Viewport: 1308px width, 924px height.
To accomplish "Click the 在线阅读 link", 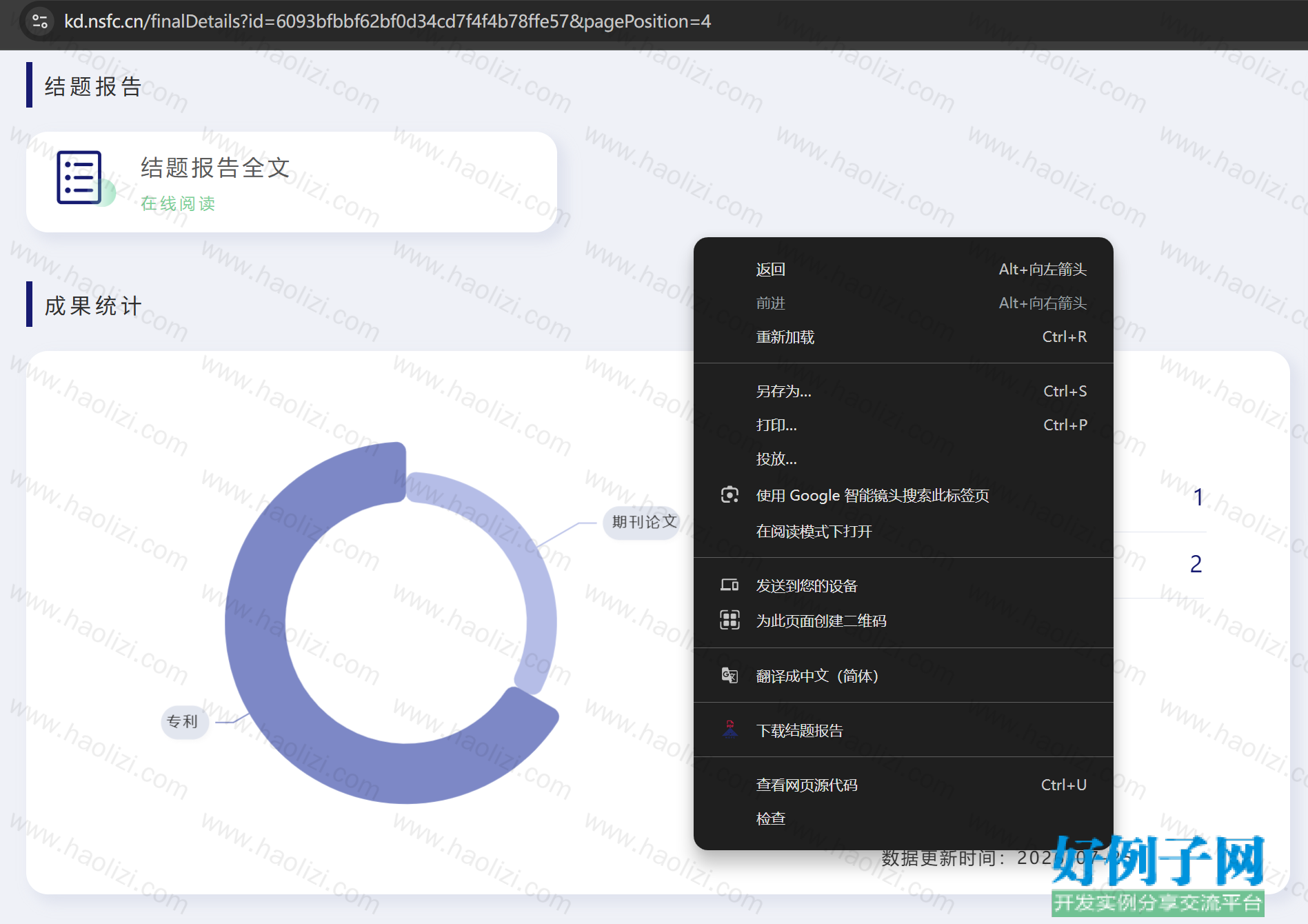I will [x=178, y=203].
